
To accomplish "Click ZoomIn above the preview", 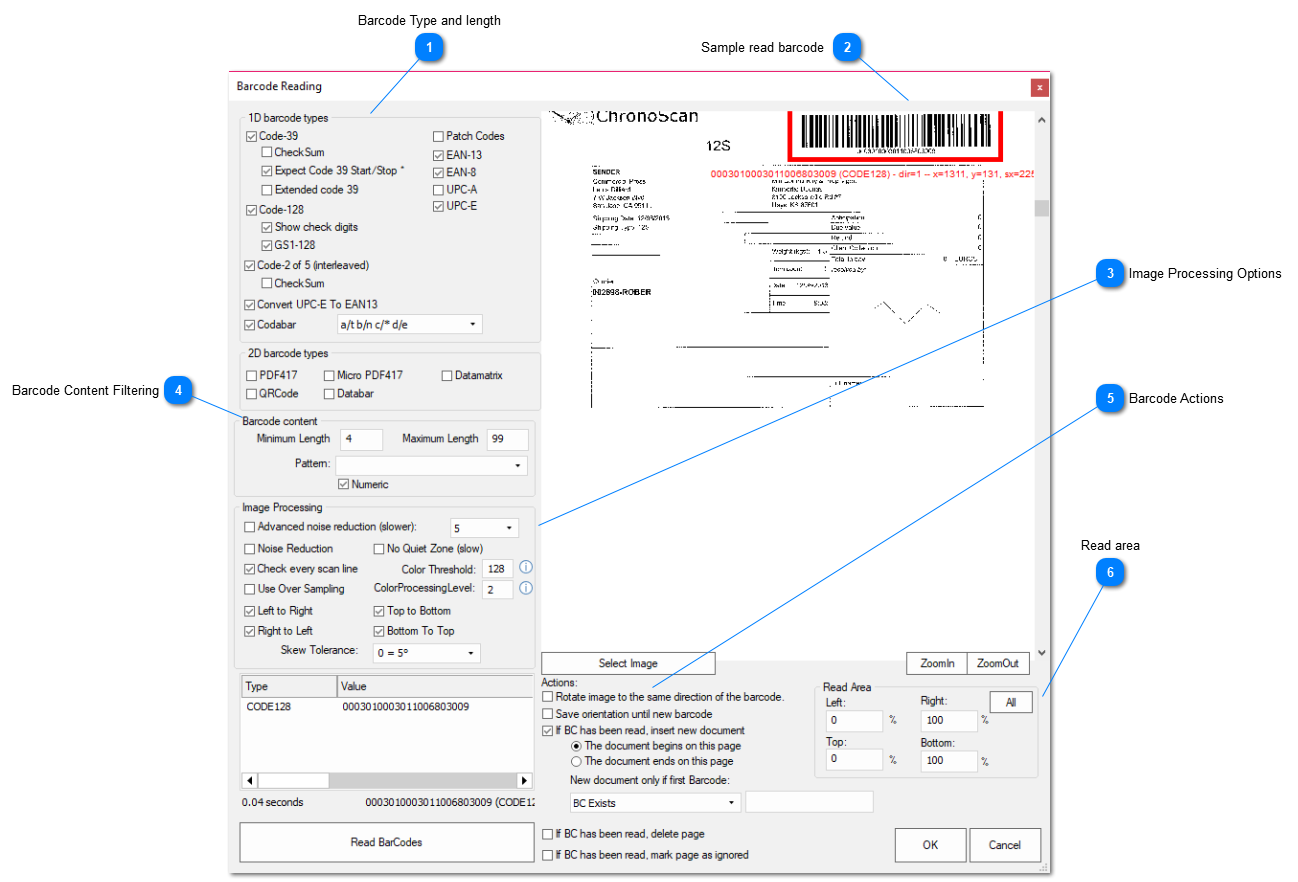I will click(x=936, y=663).
